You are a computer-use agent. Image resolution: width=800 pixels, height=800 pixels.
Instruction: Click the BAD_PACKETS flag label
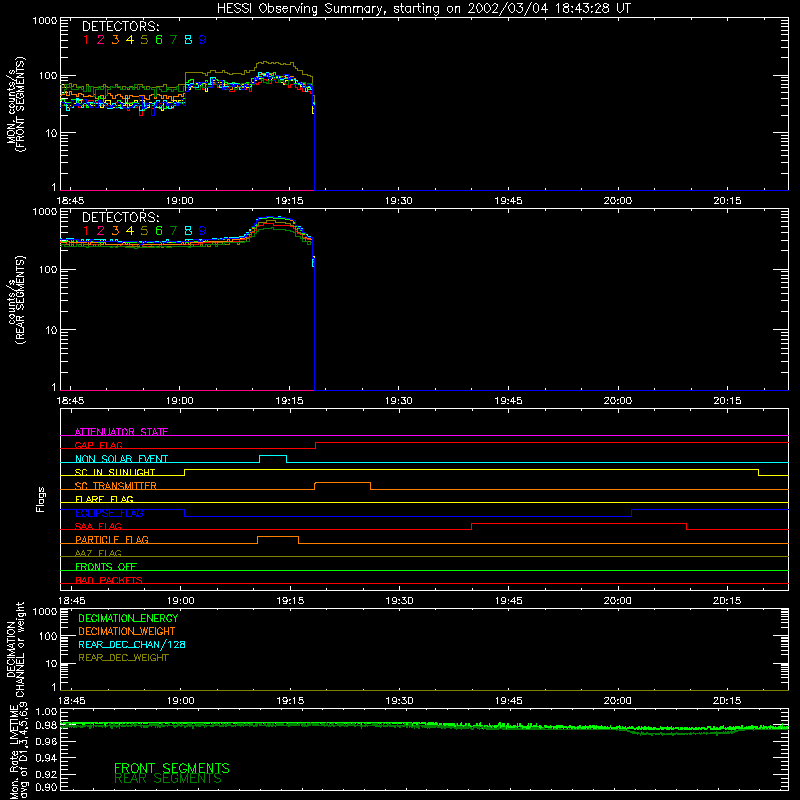pyautogui.click(x=109, y=580)
